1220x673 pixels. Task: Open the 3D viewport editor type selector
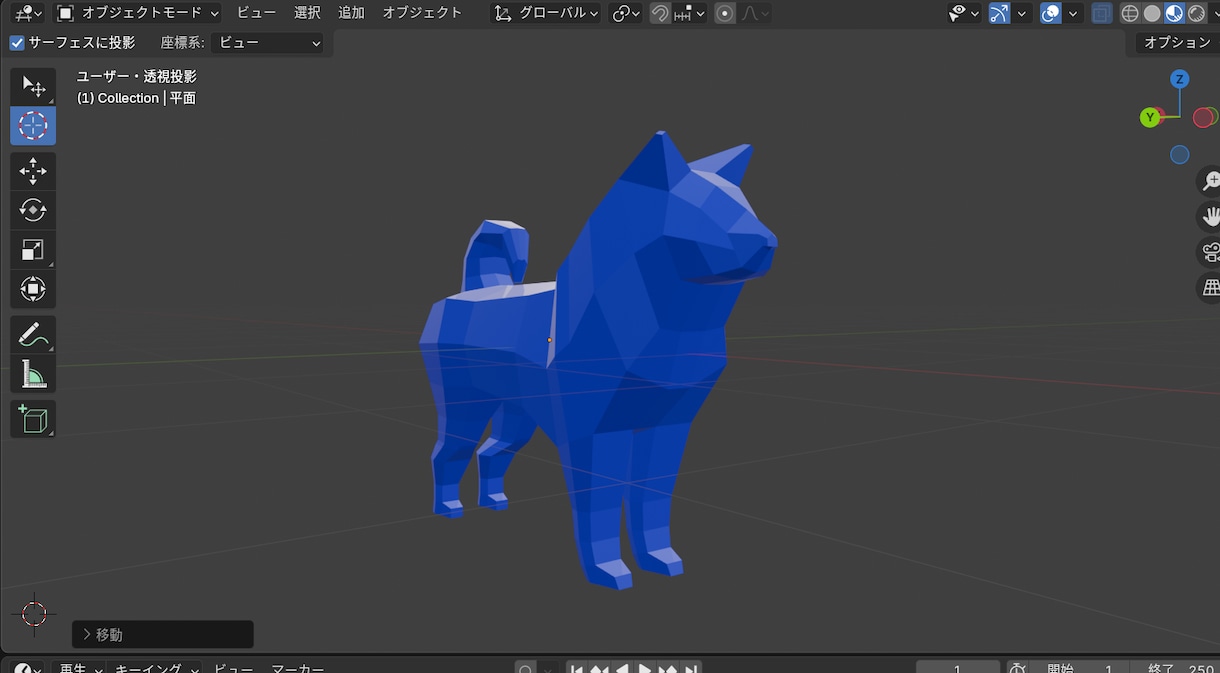coord(27,13)
